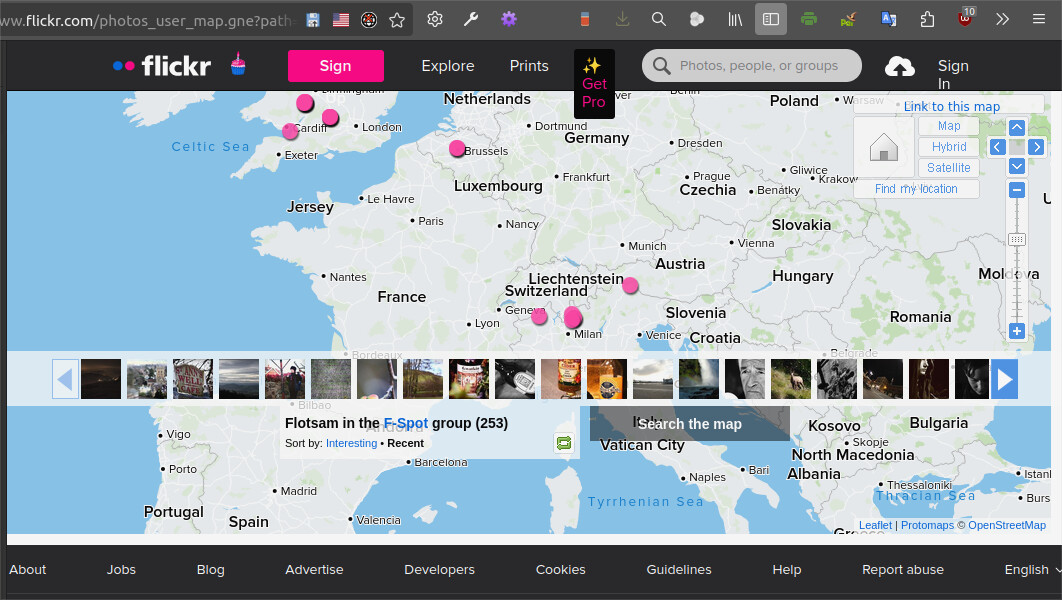Click the Photos, people, or groups search field
The image size is (1062, 600).
758,66
